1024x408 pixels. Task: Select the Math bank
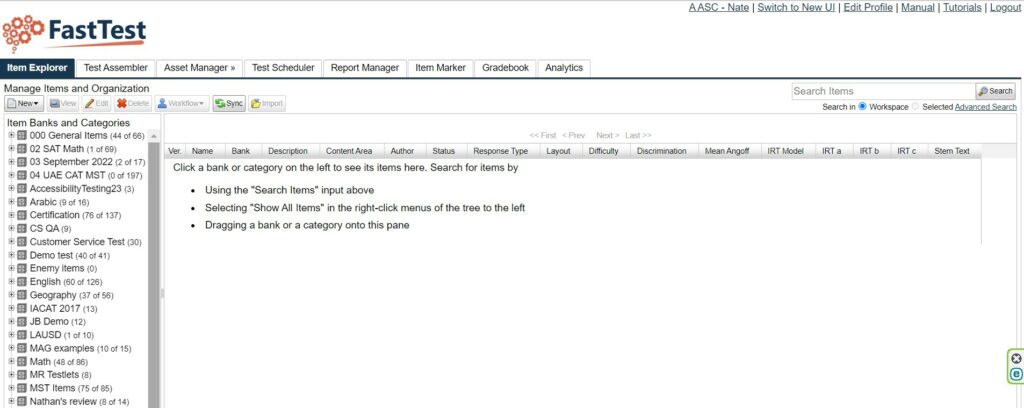(59, 362)
